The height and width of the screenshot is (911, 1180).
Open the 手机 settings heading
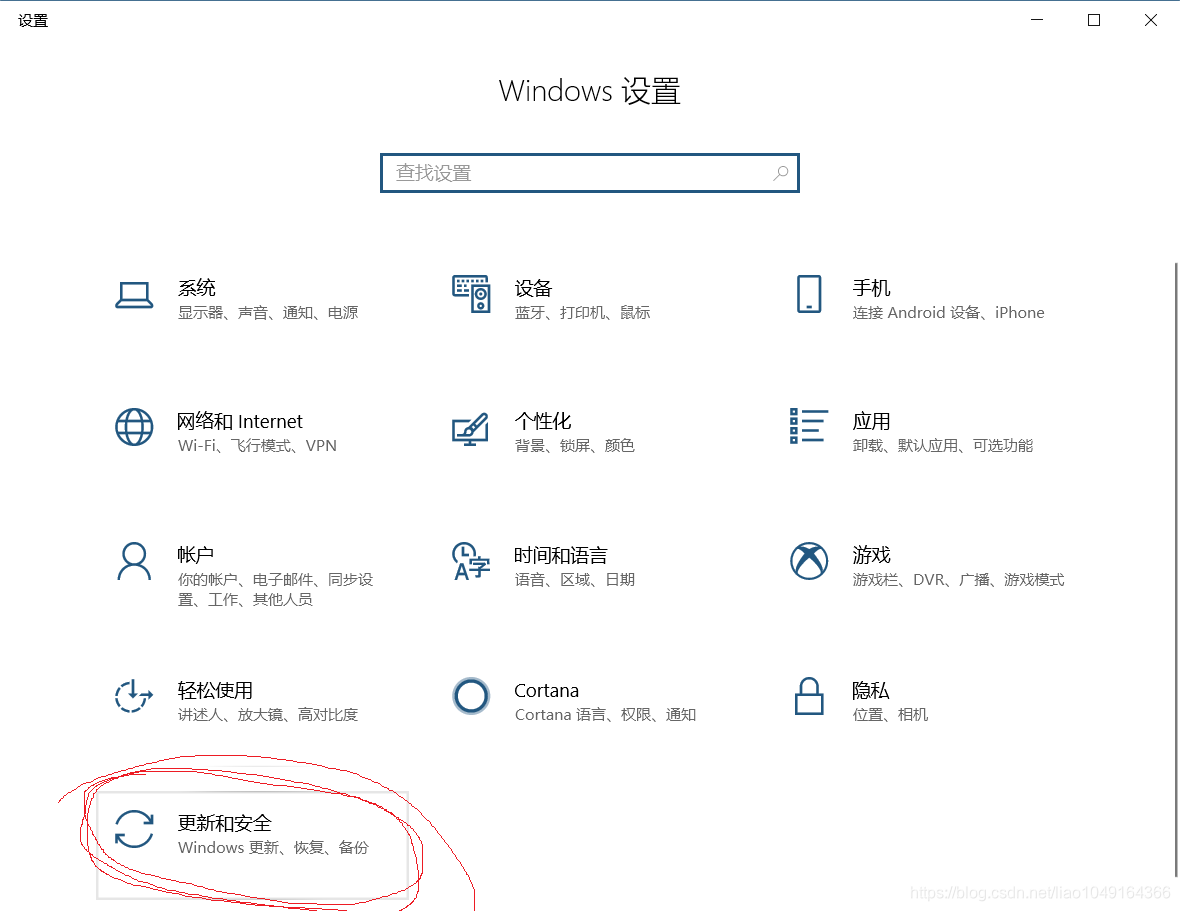click(871, 288)
